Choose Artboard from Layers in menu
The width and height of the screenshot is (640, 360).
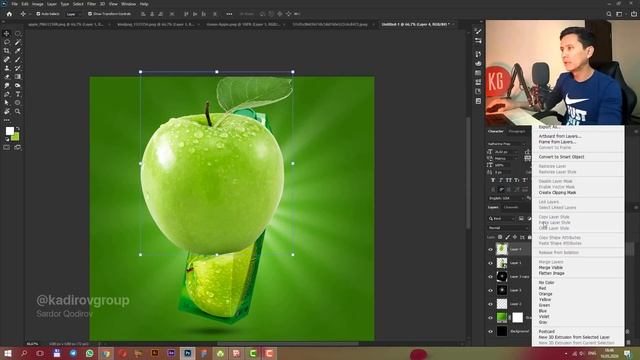pos(560,136)
